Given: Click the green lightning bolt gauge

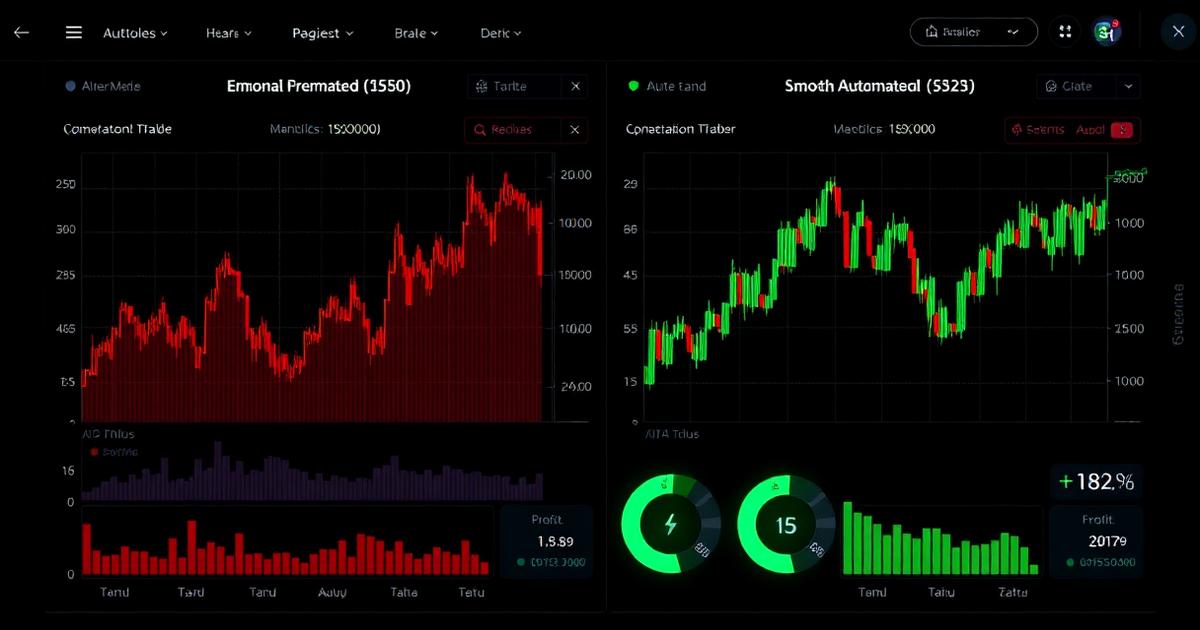Looking at the screenshot, I should click(671, 524).
